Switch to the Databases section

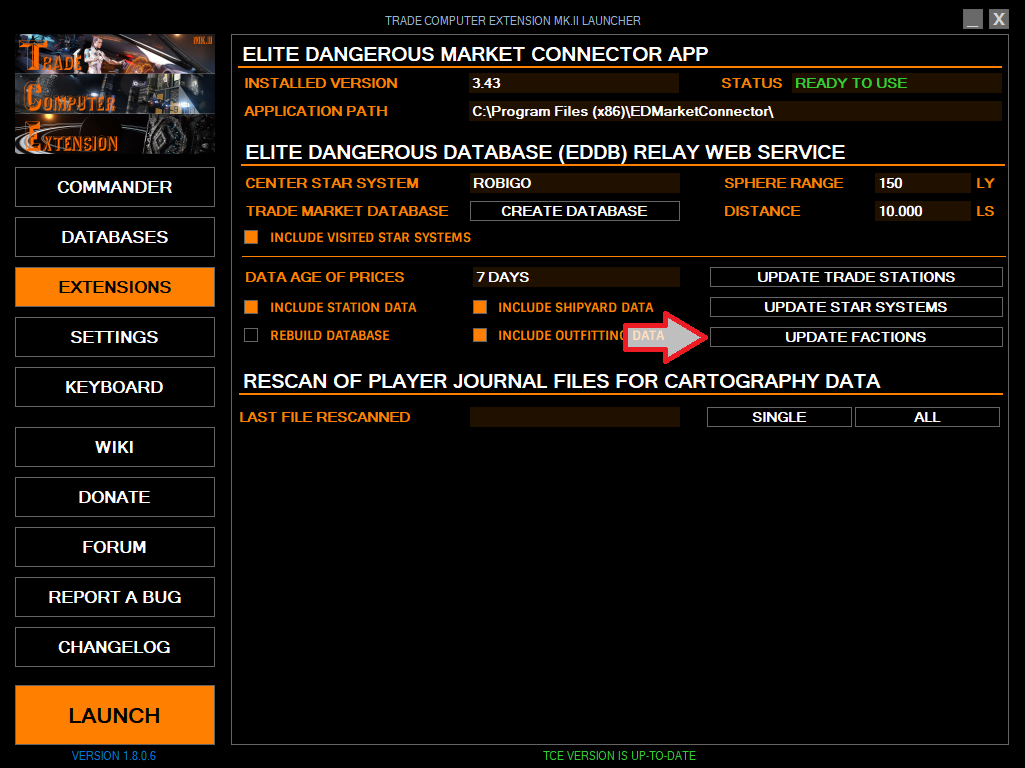pos(114,237)
